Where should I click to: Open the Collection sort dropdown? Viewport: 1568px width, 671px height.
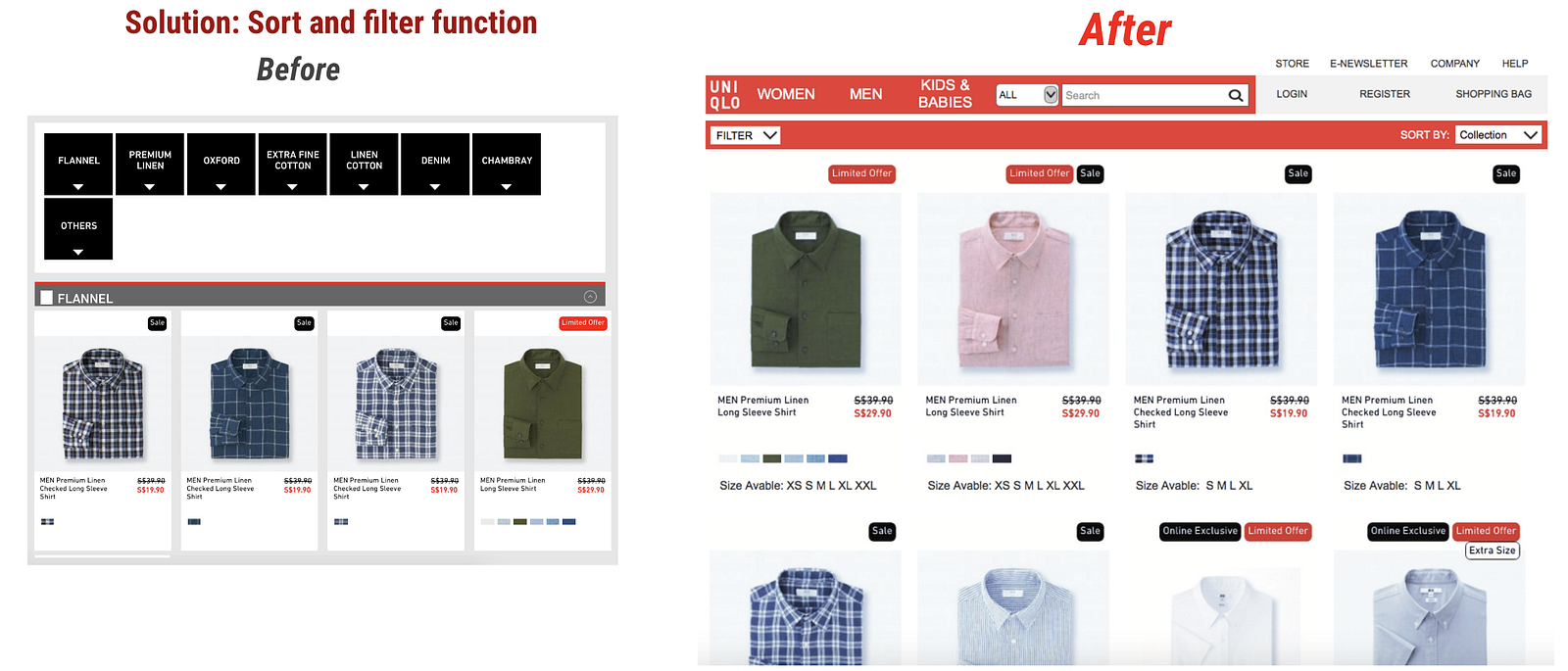coord(1498,135)
